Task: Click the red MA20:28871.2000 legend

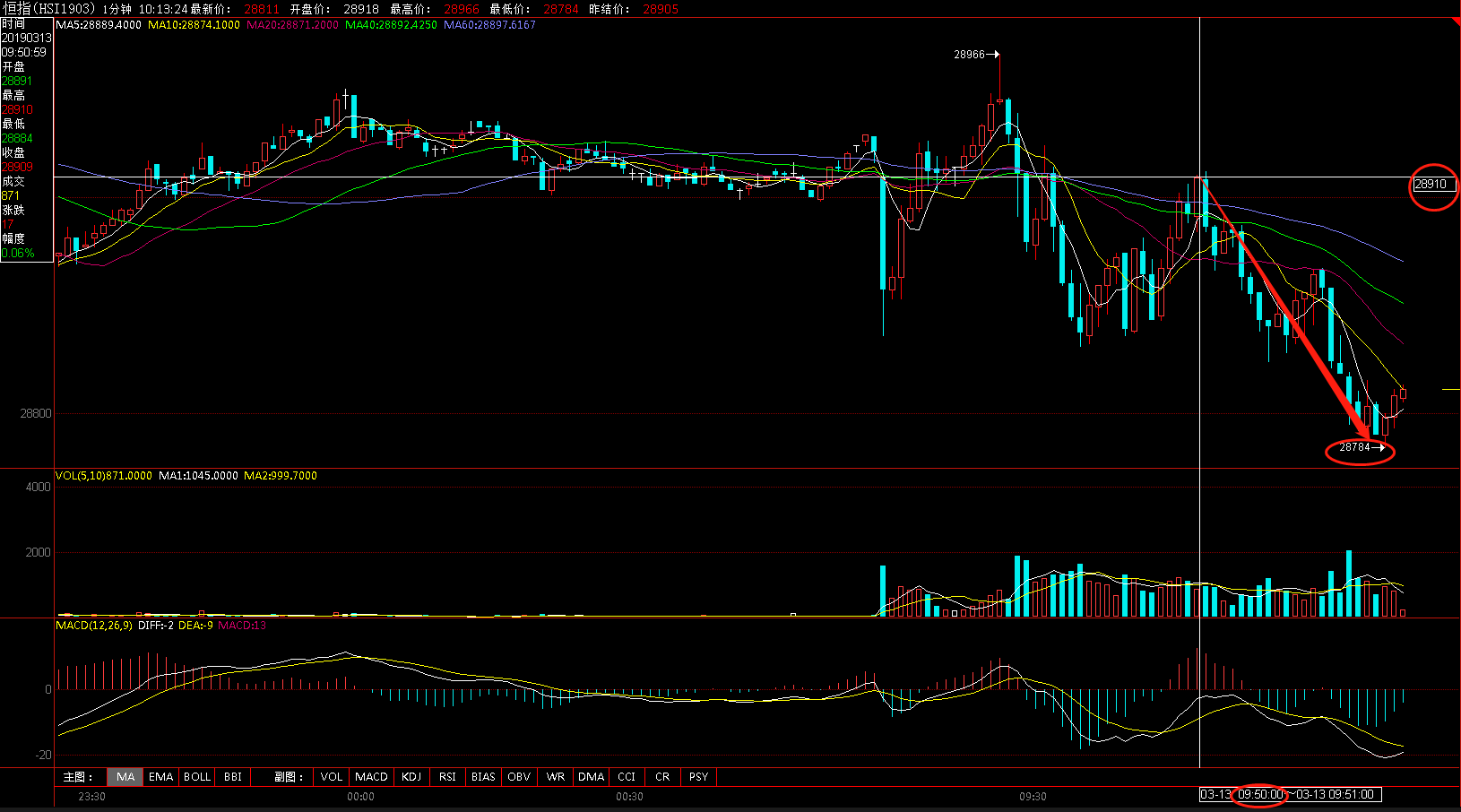Action: point(292,25)
